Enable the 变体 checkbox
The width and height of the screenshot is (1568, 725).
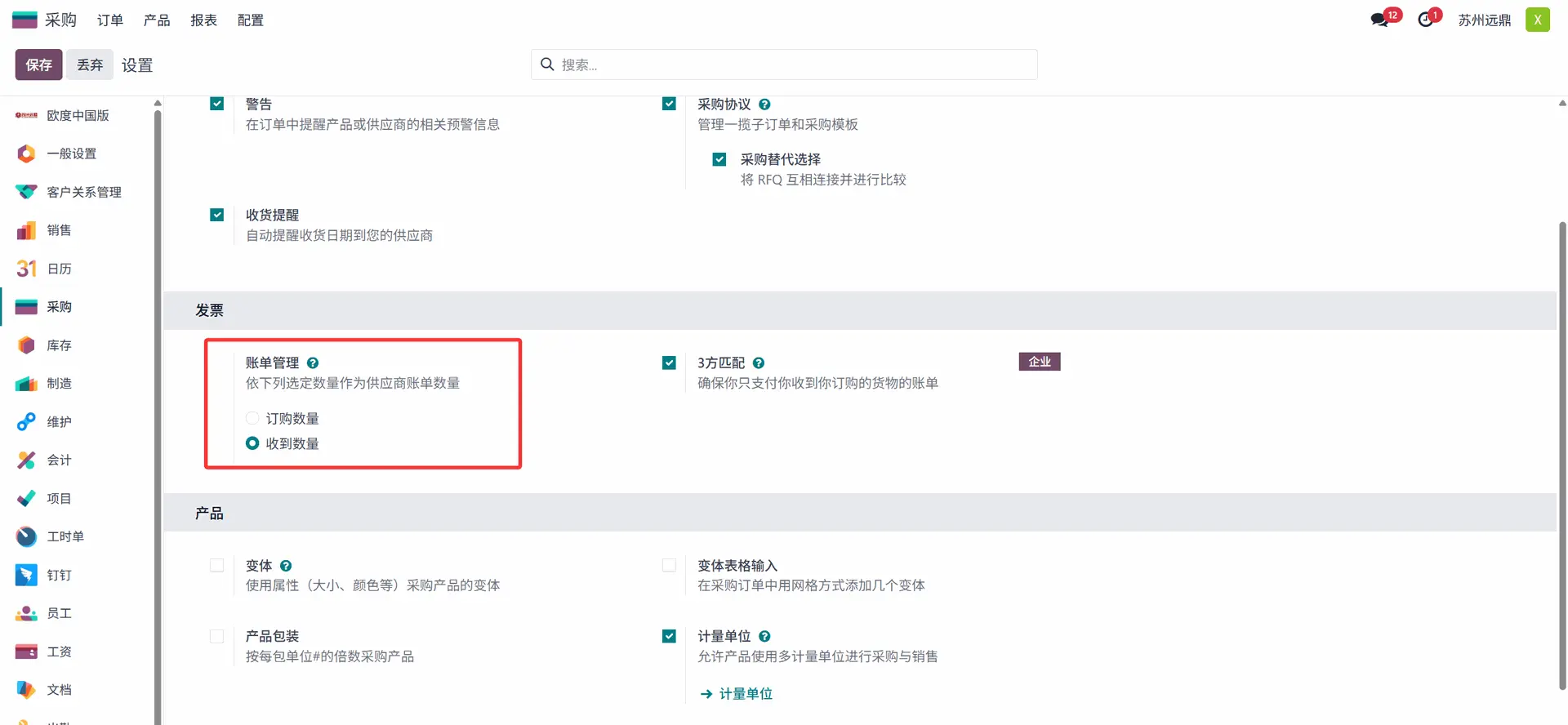[x=216, y=566]
